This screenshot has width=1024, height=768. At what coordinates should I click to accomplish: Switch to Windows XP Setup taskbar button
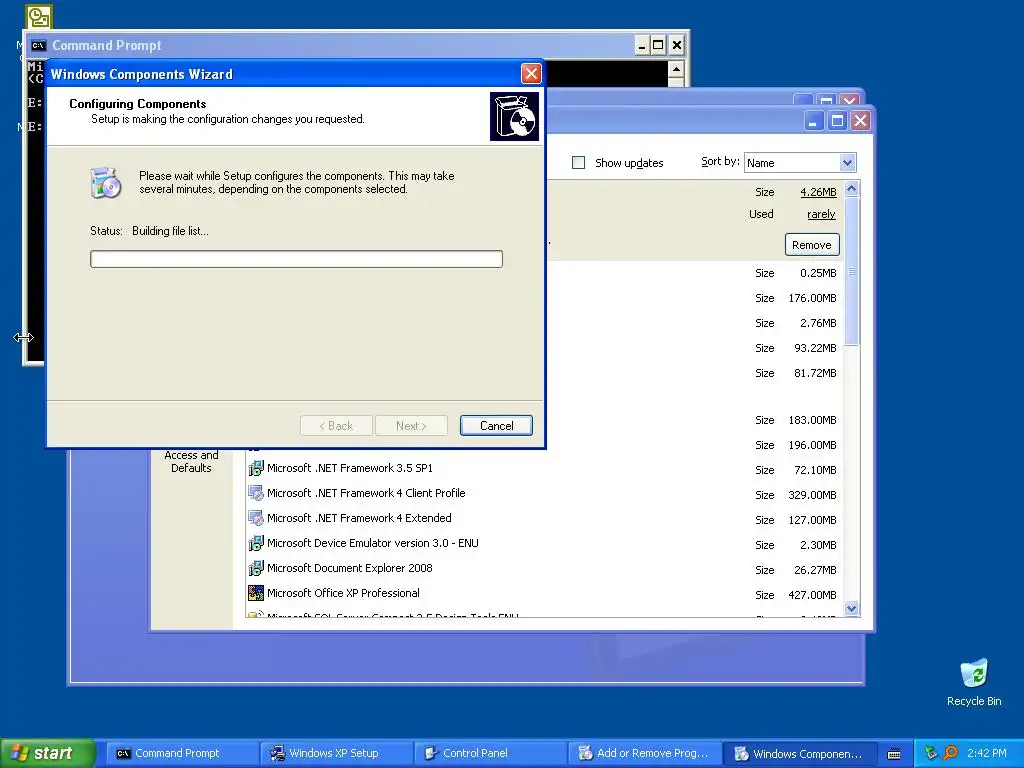pos(336,753)
